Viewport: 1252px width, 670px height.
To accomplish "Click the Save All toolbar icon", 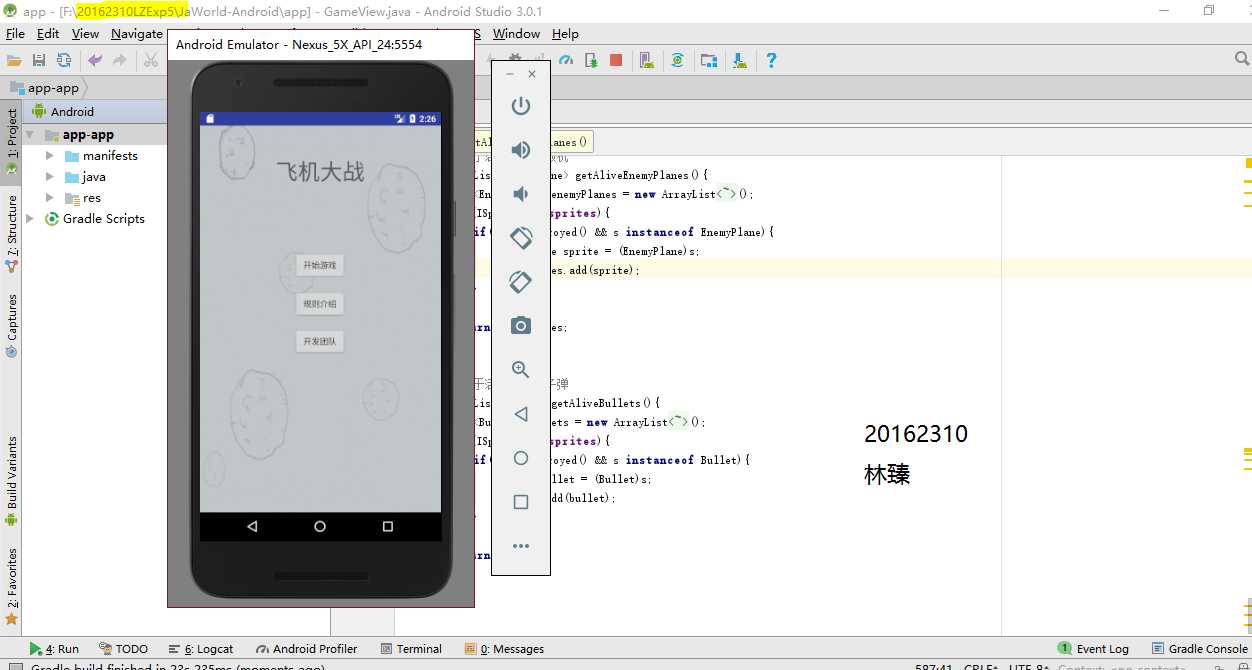I will click(39, 60).
